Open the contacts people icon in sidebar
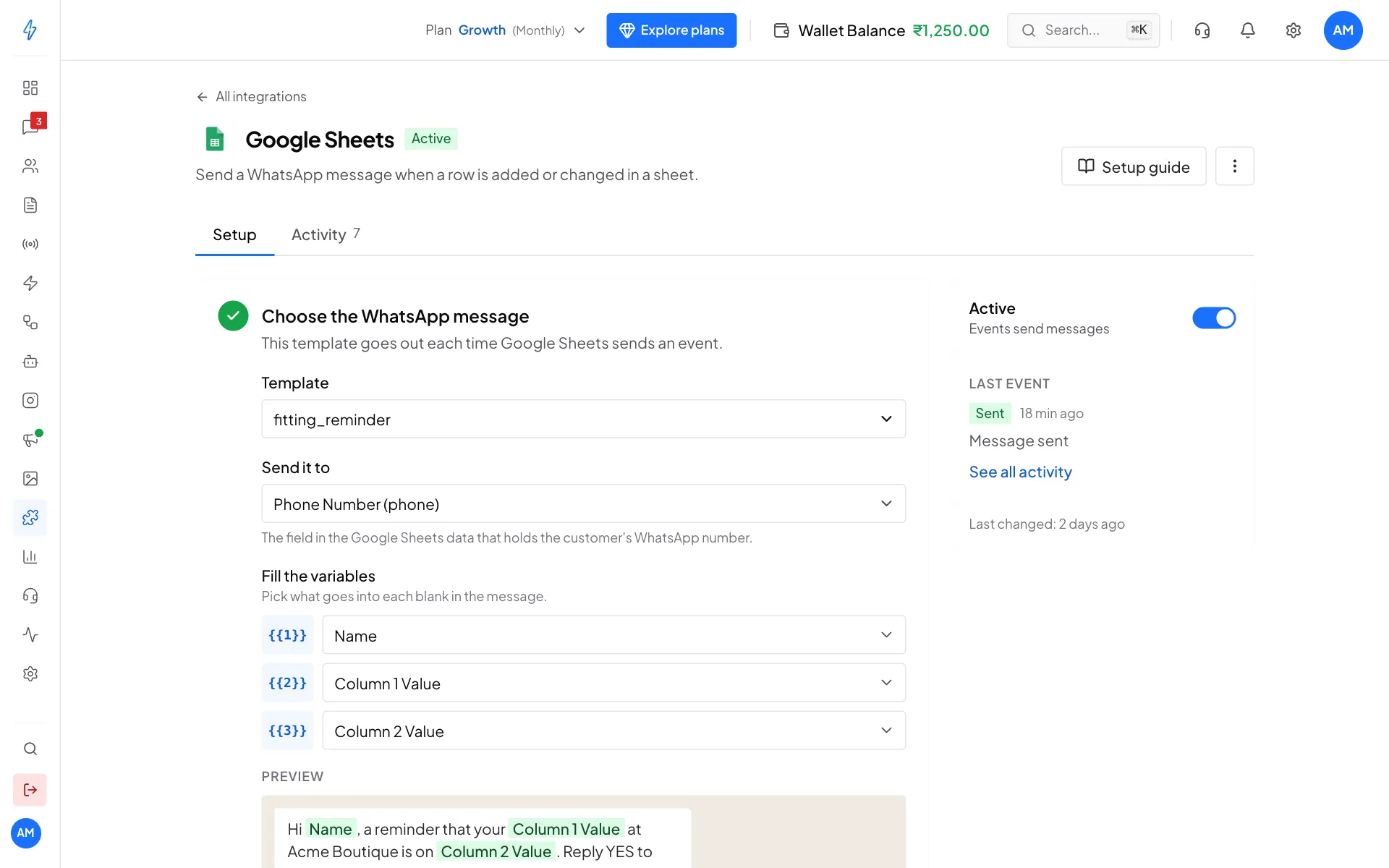1389x868 pixels. click(30, 166)
